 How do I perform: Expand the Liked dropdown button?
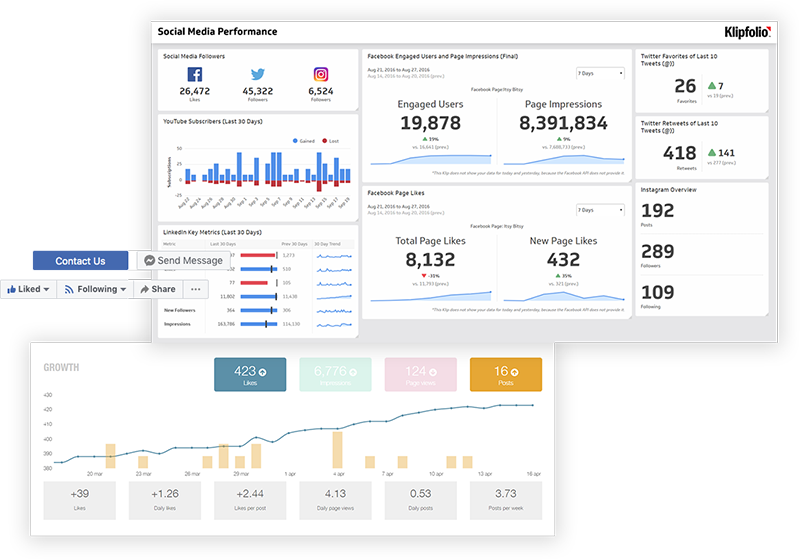(x=27, y=289)
